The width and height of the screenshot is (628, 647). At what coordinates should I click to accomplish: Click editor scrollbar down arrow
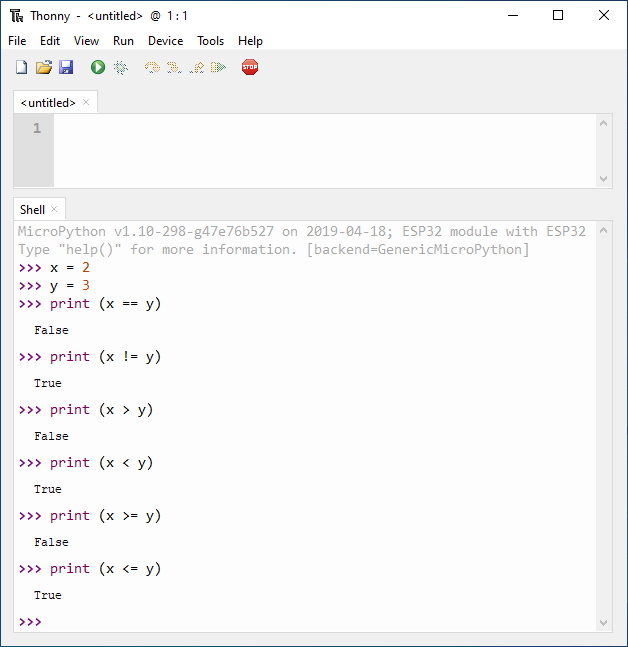point(604,179)
